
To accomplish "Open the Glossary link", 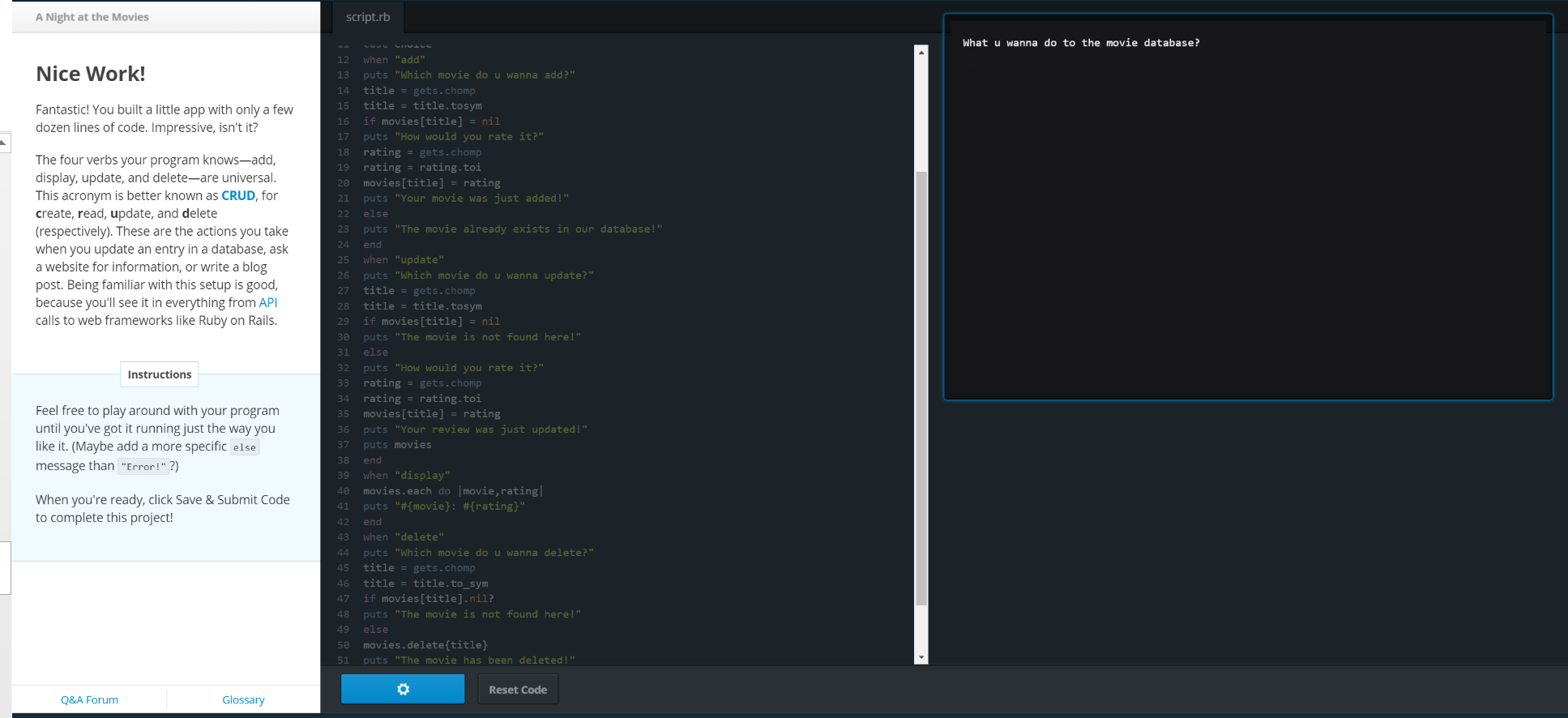I will pos(243,699).
